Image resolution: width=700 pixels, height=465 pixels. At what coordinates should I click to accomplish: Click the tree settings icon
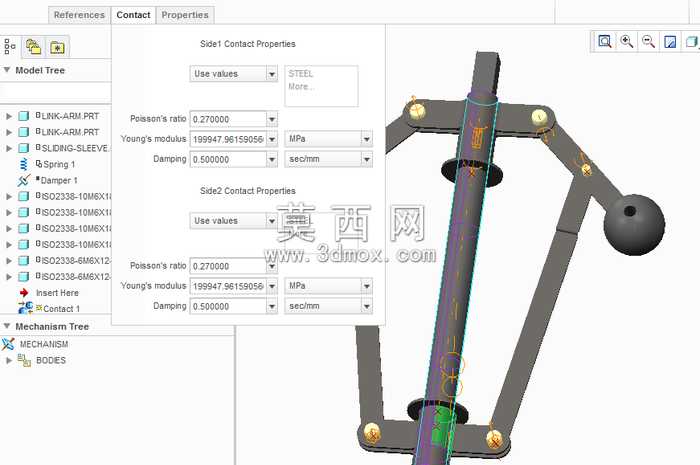(x=9, y=46)
